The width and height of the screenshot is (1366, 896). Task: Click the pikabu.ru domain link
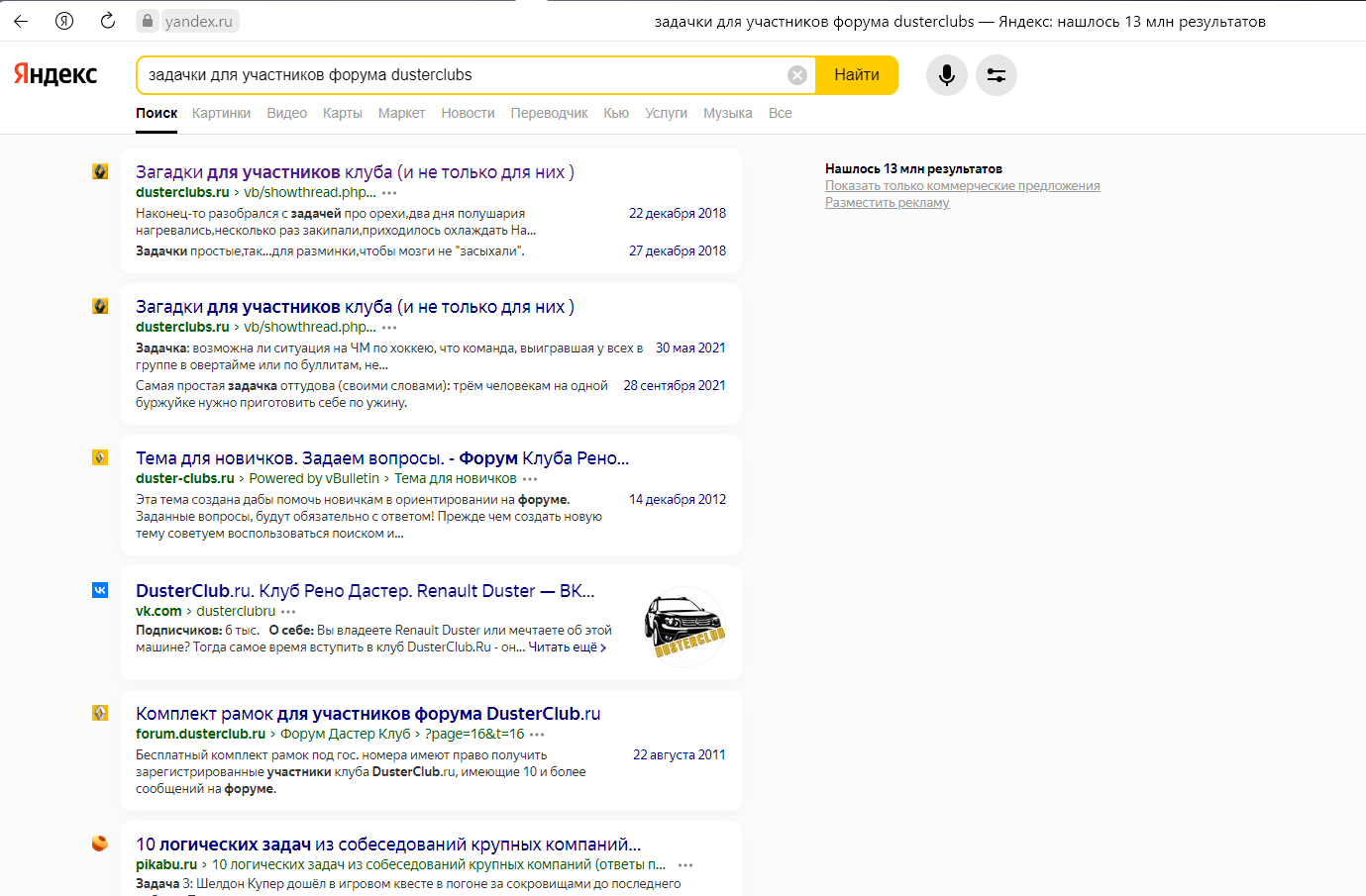coord(166,864)
